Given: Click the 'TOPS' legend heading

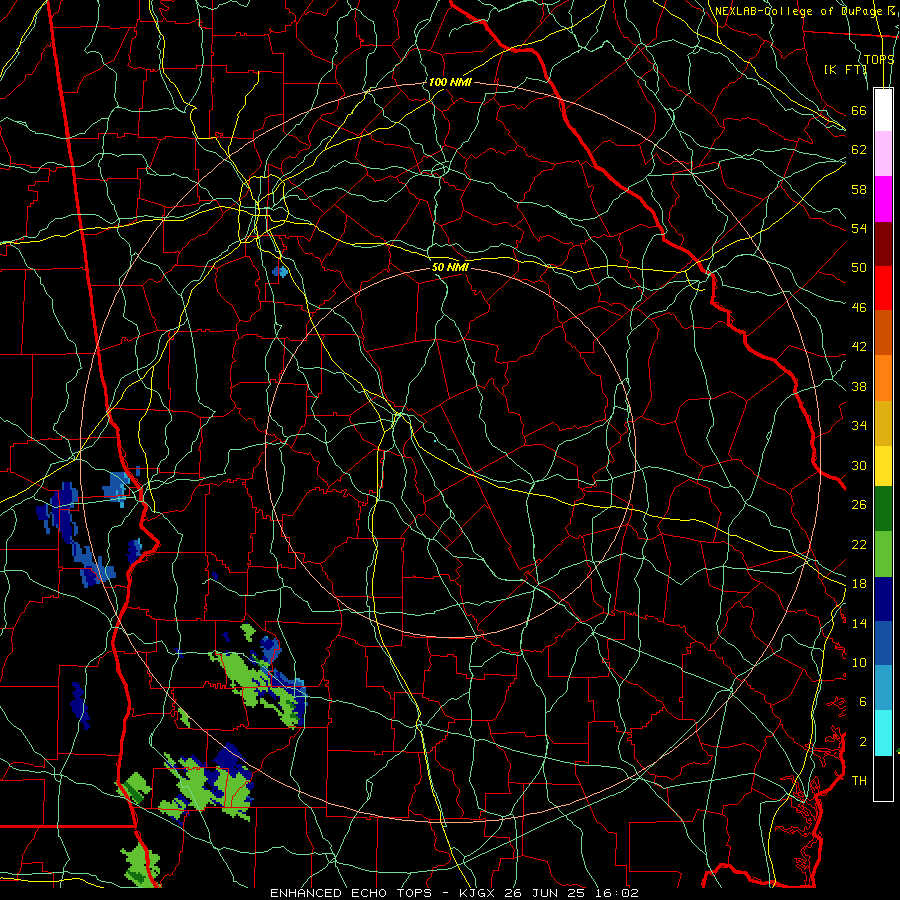Looking at the screenshot, I should point(879,59).
